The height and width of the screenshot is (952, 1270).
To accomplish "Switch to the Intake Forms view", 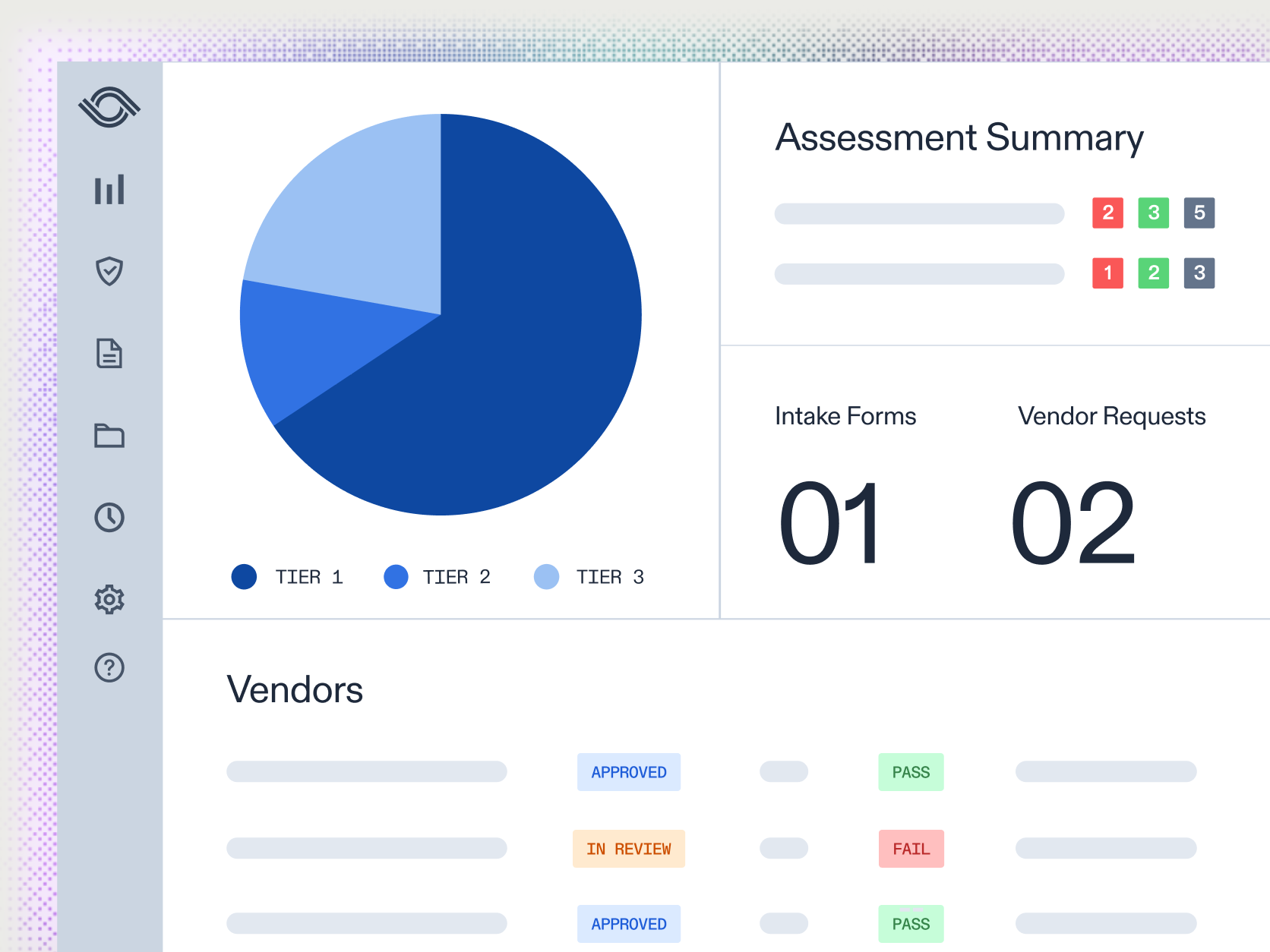I will click(845, 416).
